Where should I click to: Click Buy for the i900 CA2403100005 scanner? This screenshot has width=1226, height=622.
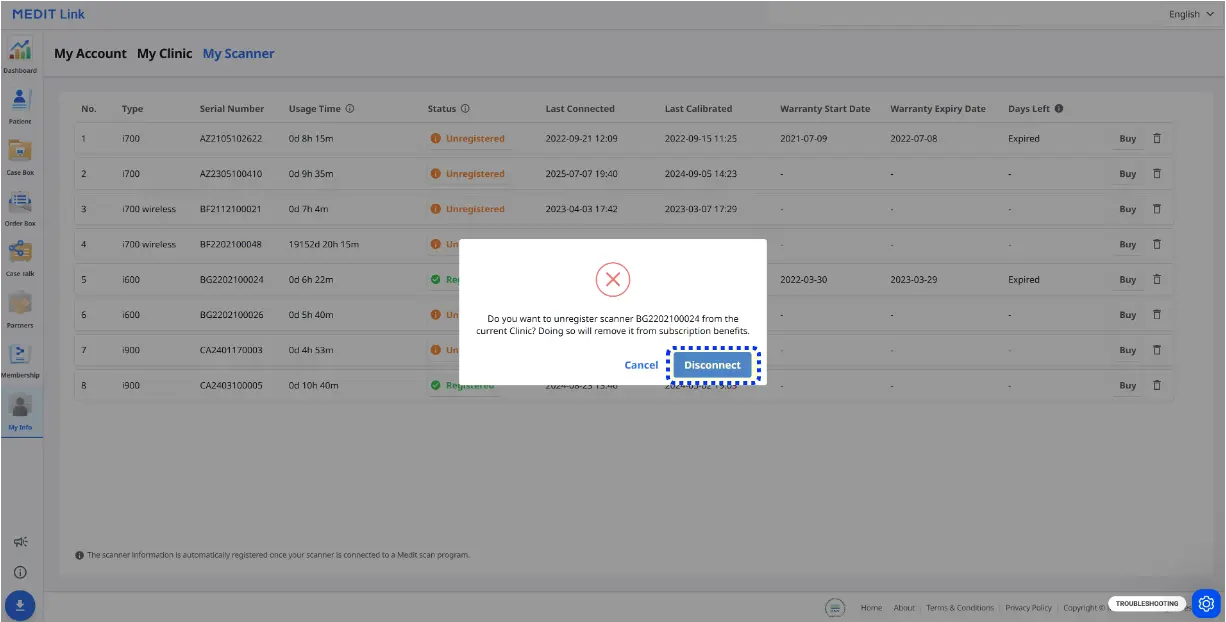(1127, 386)
